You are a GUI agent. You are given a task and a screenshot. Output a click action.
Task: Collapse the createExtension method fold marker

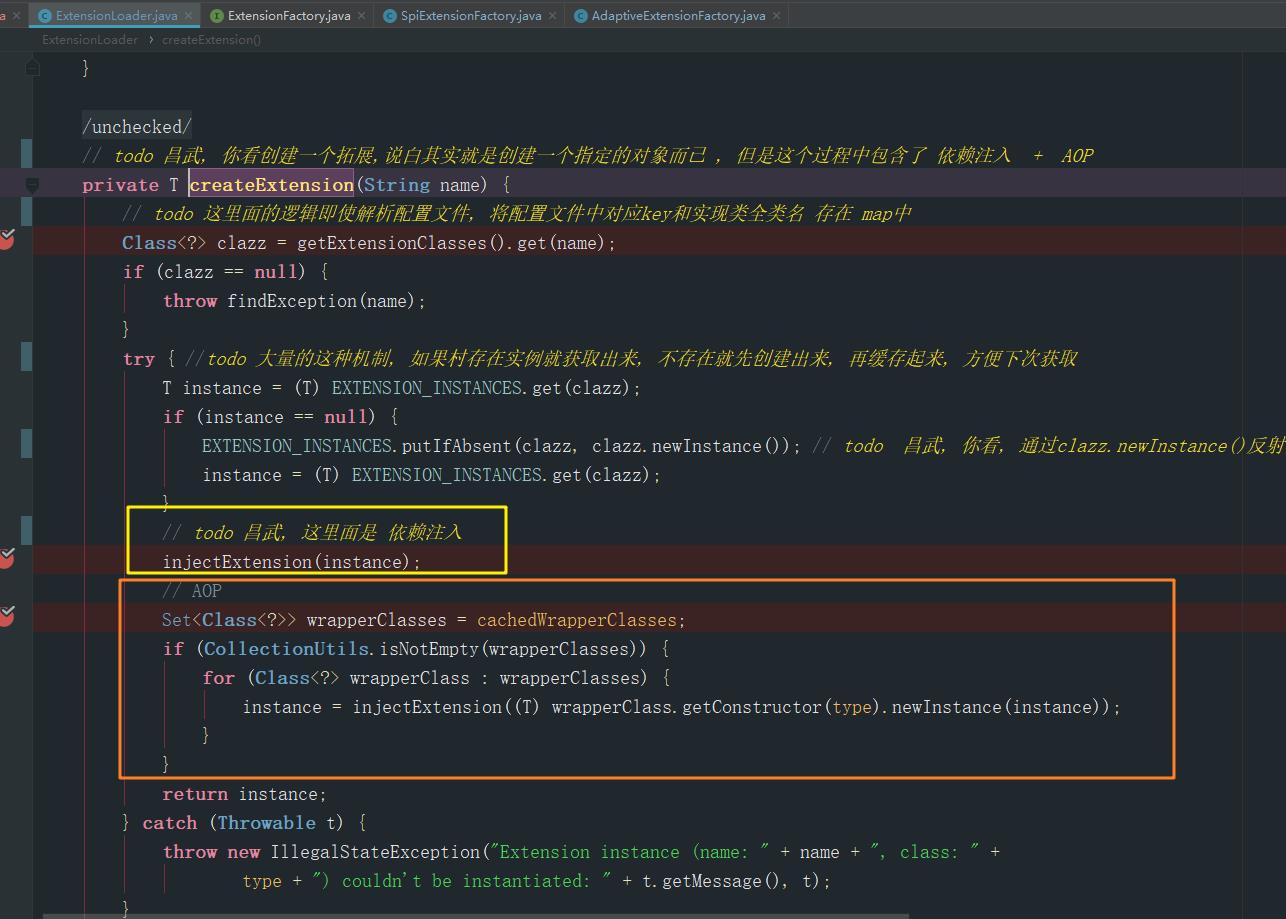point(32,185)
